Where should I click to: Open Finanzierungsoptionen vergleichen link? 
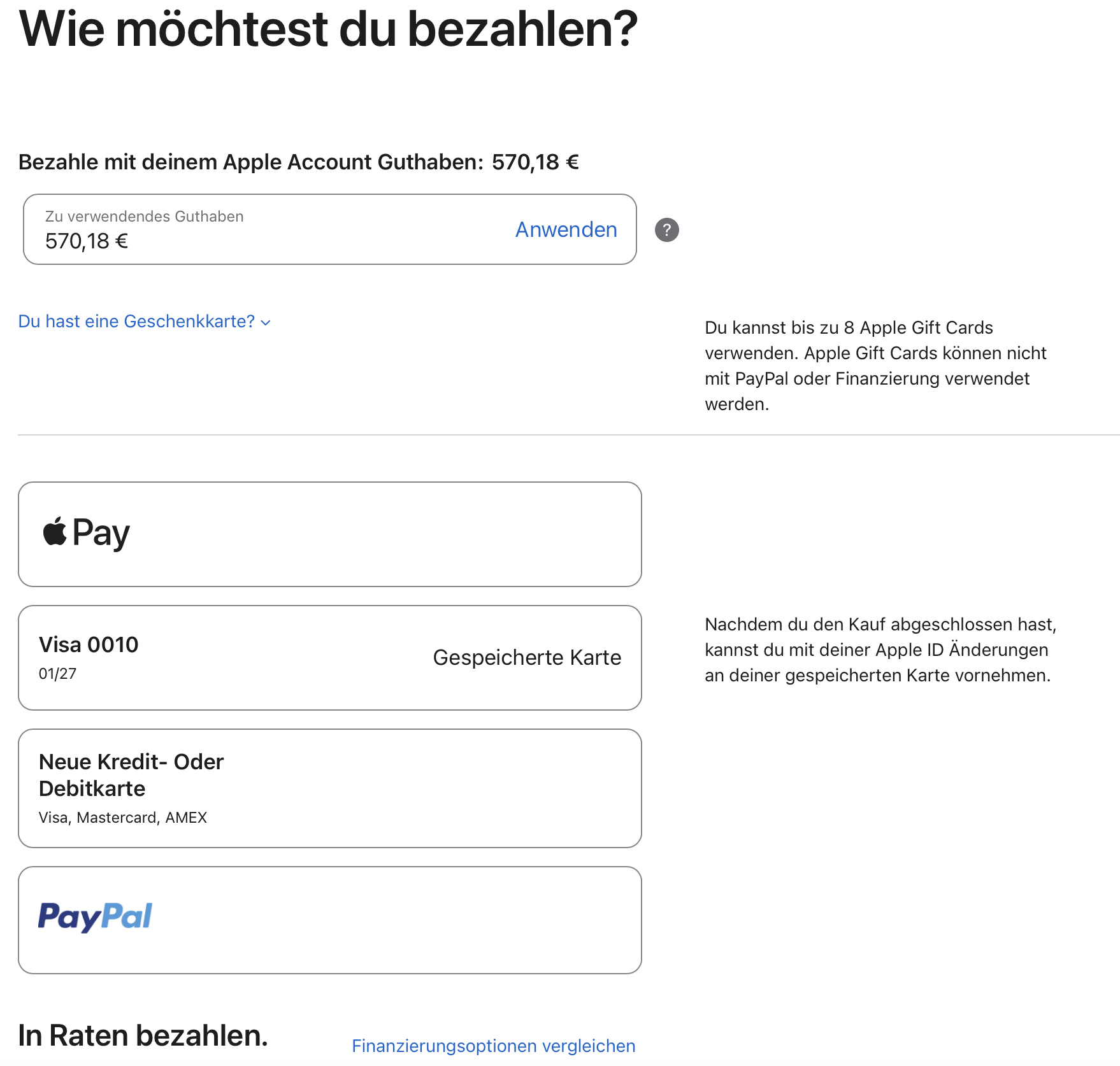pos(493,1046)
